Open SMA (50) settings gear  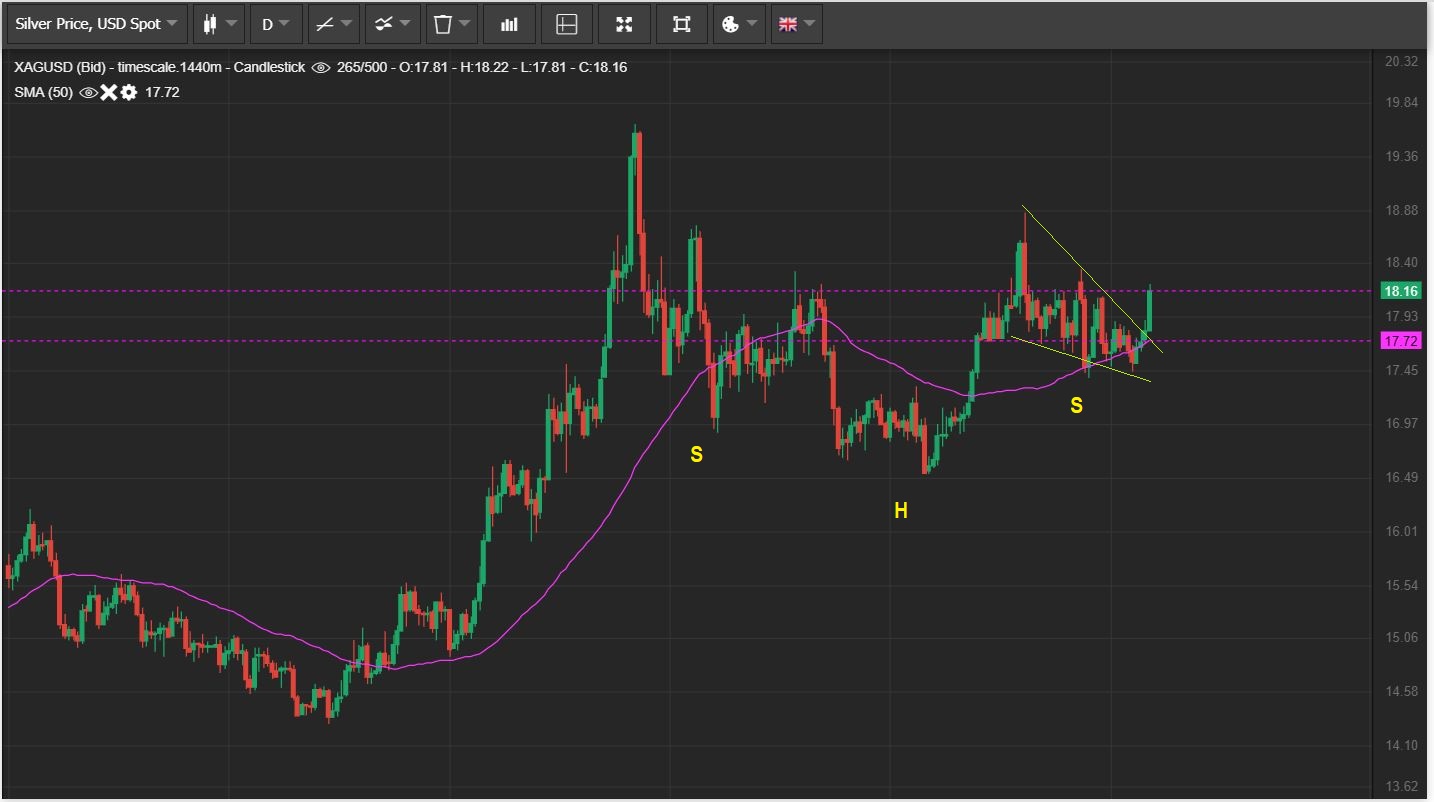pos(128,92)
